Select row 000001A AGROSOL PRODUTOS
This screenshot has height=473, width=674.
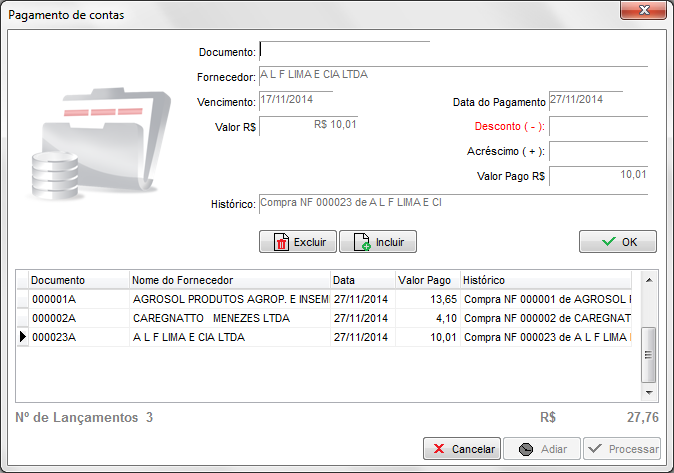click(x=230, y=299)
